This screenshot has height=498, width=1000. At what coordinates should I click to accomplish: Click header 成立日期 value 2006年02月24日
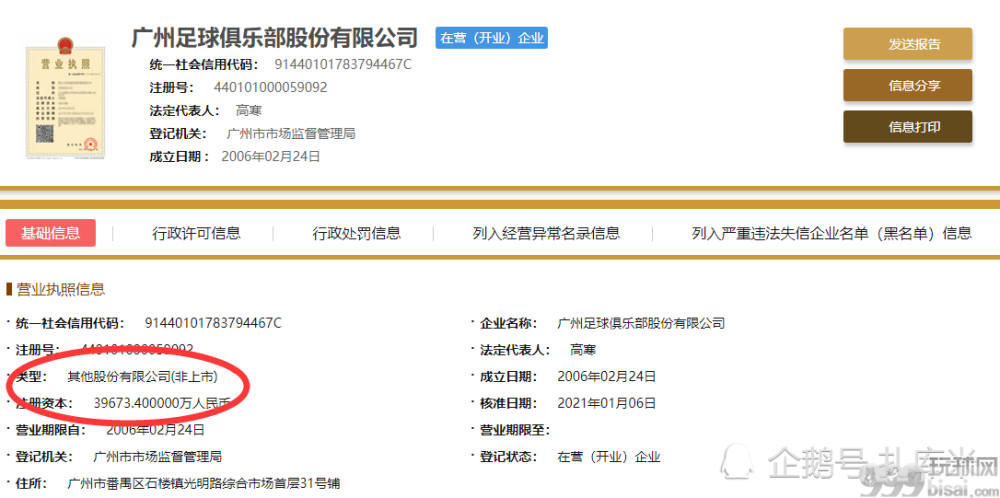[270, 156]
